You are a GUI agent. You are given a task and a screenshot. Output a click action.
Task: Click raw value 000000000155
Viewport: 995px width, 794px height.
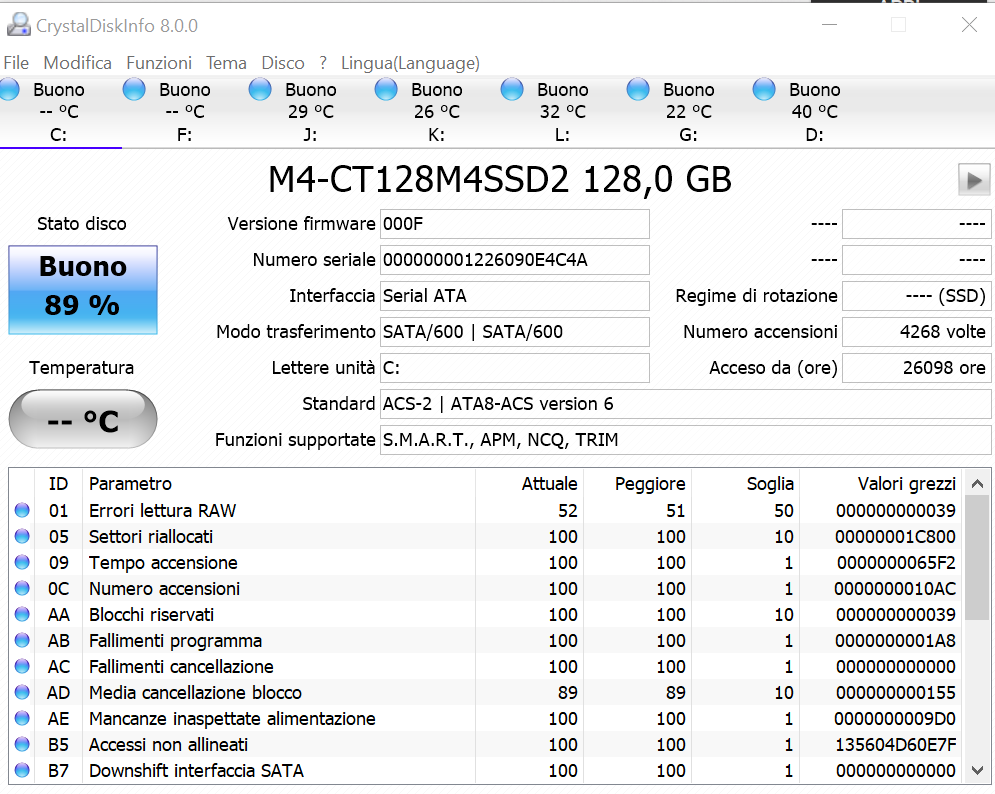coord(895,692)
